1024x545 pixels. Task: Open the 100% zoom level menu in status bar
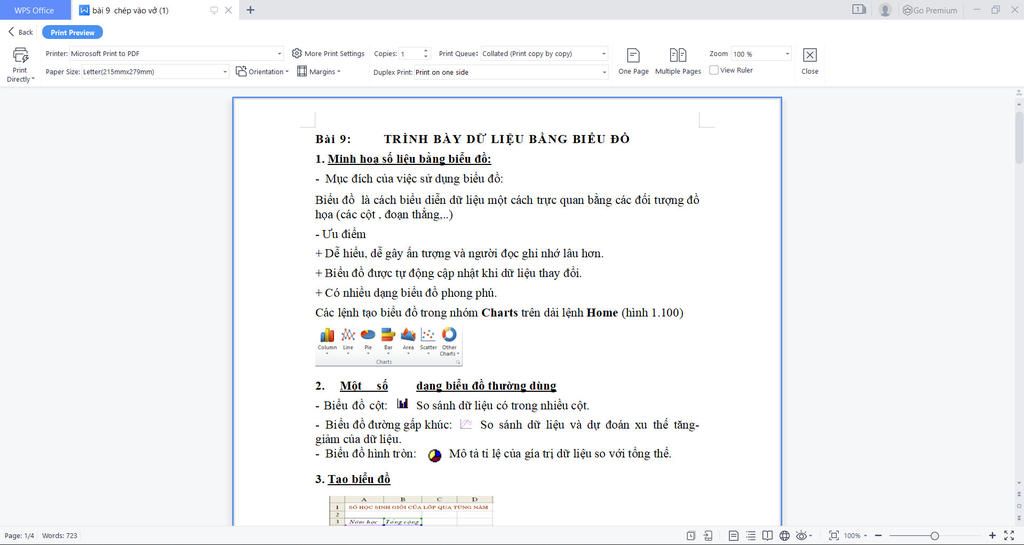tap(855, 535)
